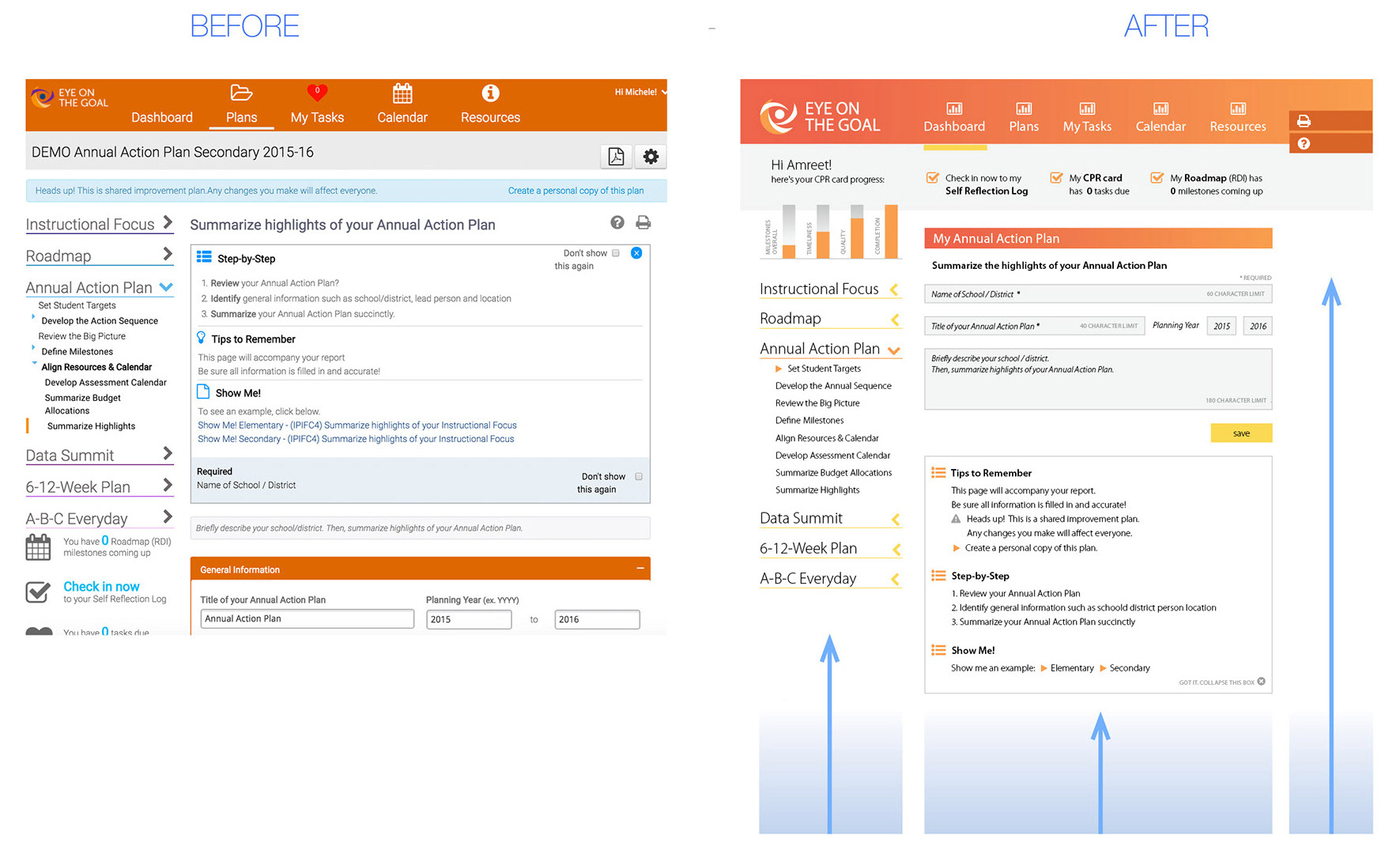This screenshot has width=1400, height=847.
Task: Click Resources chart icon in After header
Action: click(x=1238, y=108)
